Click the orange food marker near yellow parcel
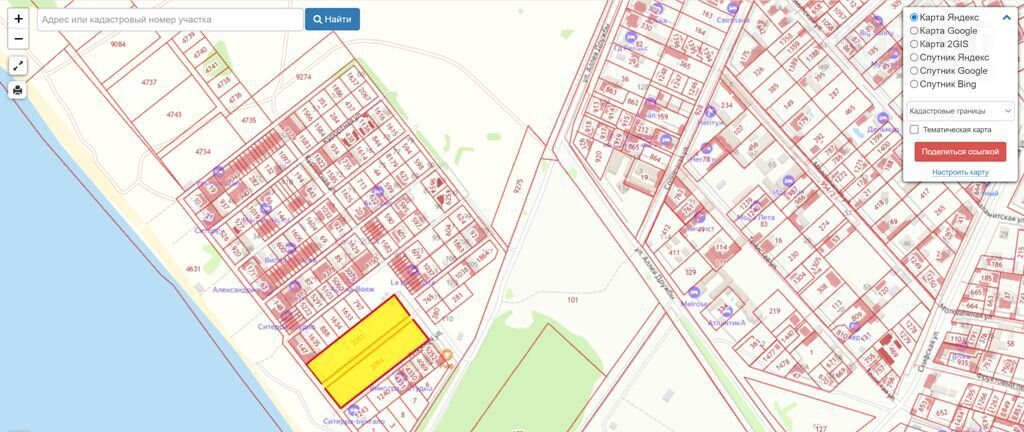1024x432 pixels. pos(447,355)
